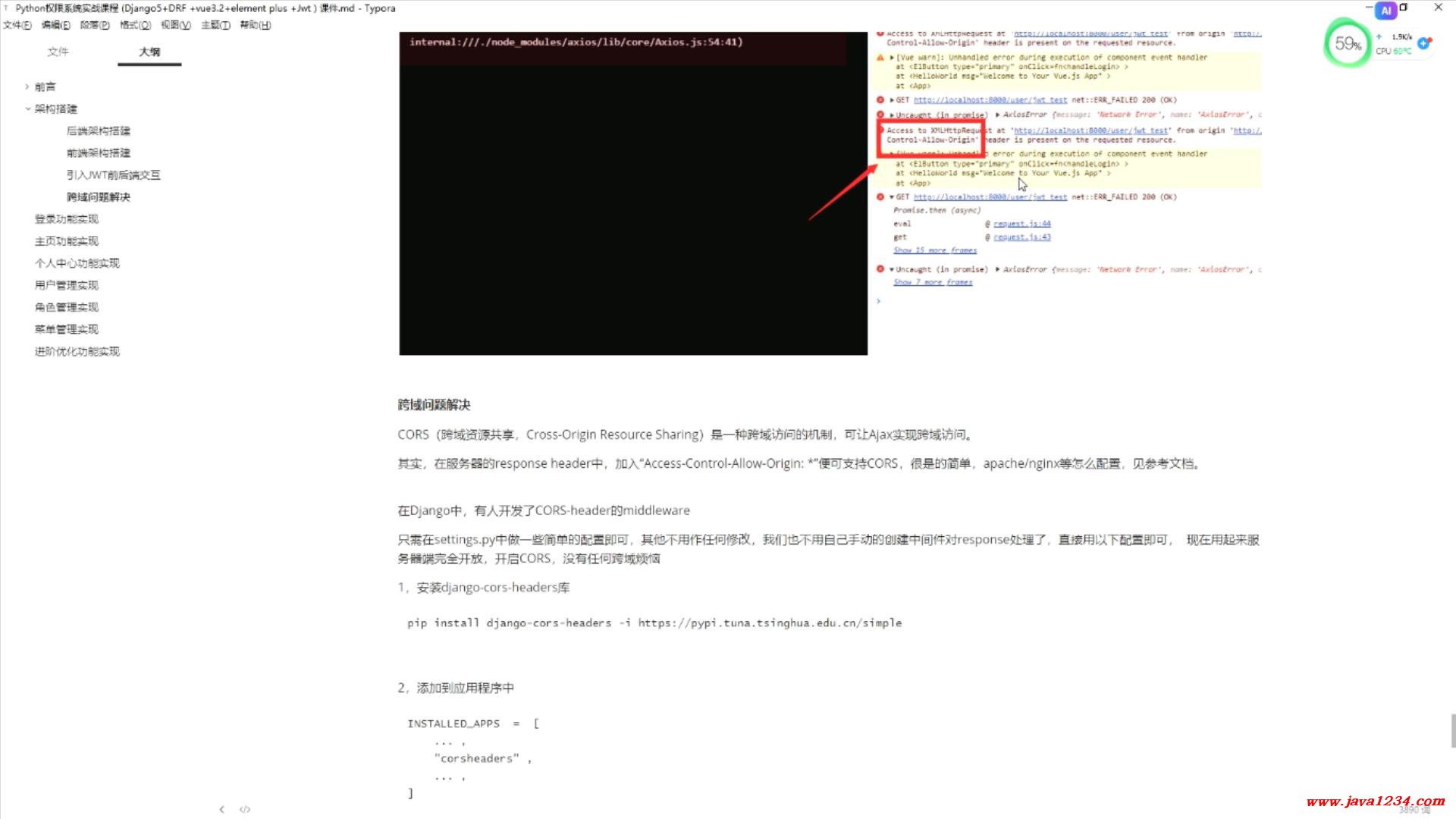The width and height of the screenshot is (1456, 819).
Task: Hide the sidebar with the arrow icon
Action: (221, 809)
